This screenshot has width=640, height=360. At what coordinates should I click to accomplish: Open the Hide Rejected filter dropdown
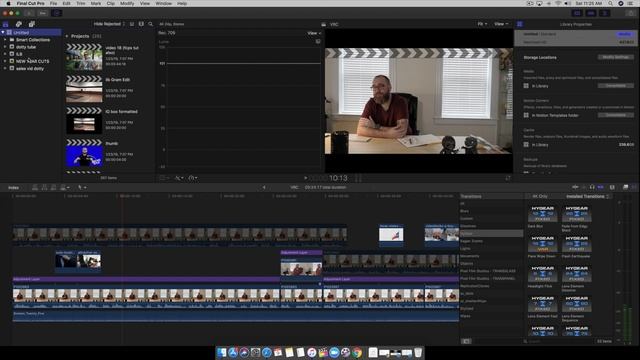pyautogui.click(x=109, y=24)
